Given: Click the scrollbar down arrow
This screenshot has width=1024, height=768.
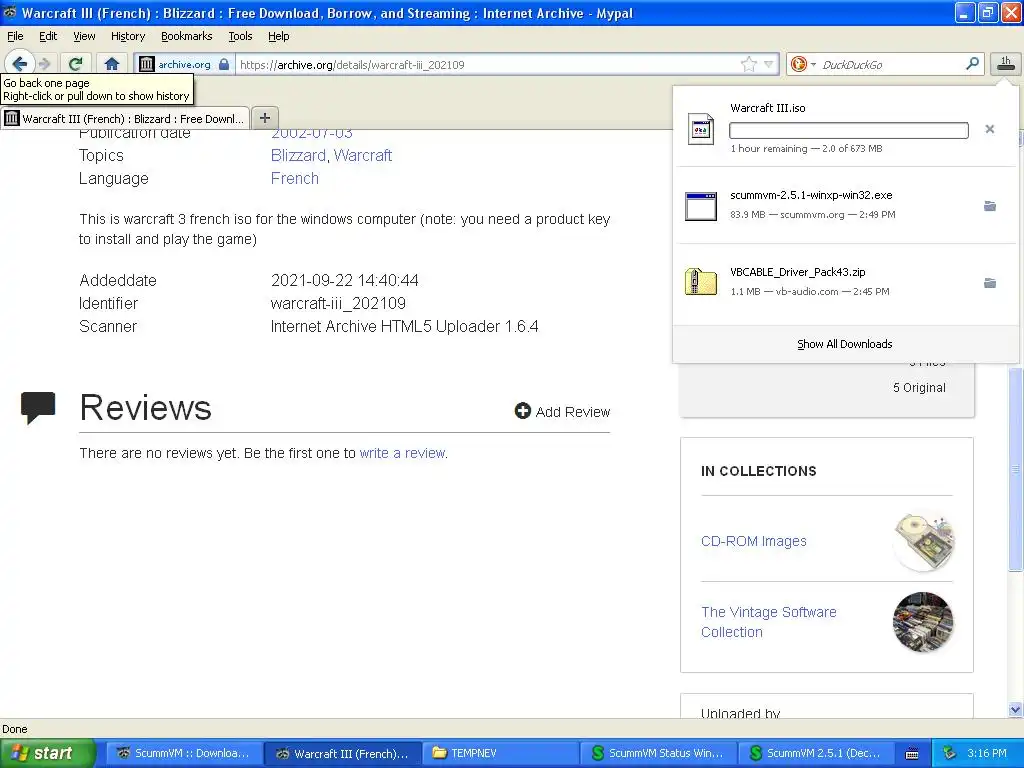Looking at the screenshot, I should (1015, 709).
